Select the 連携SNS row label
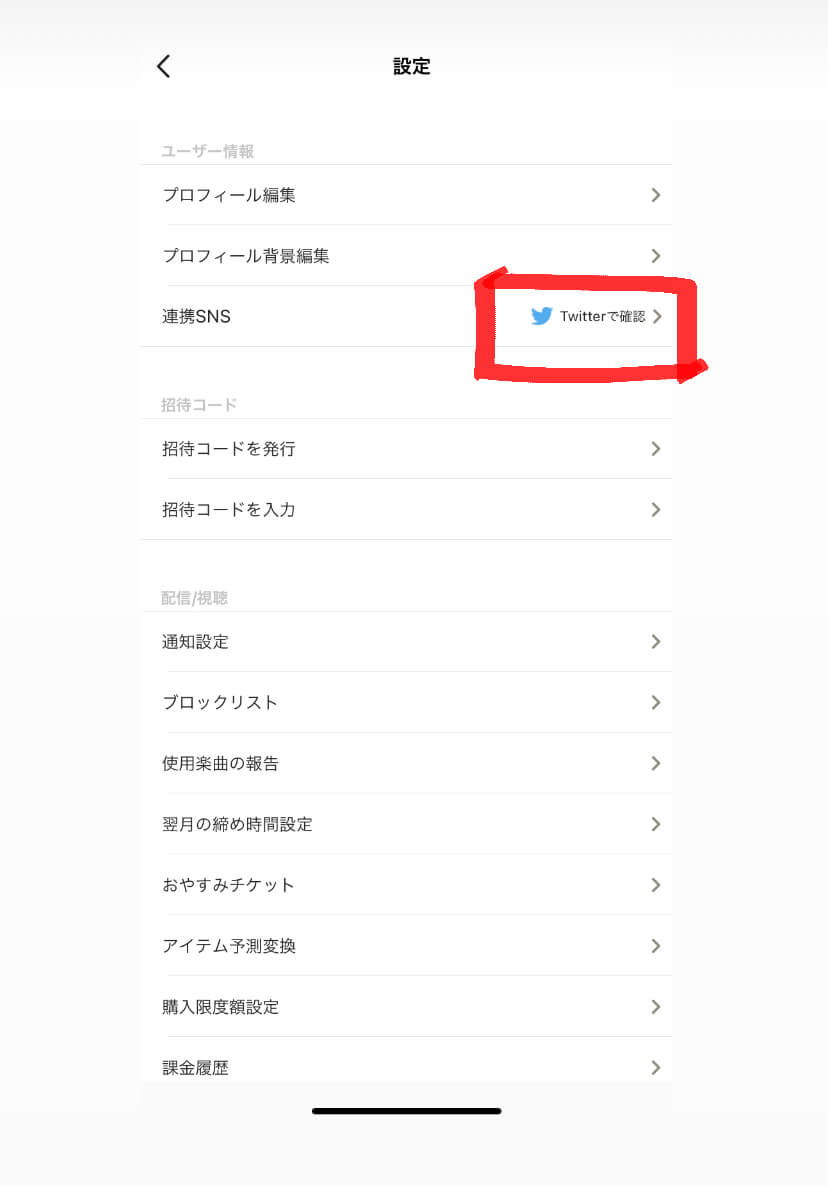This screenshot has height=1186, width=828. pyautogui.click(x=197, y=317)
